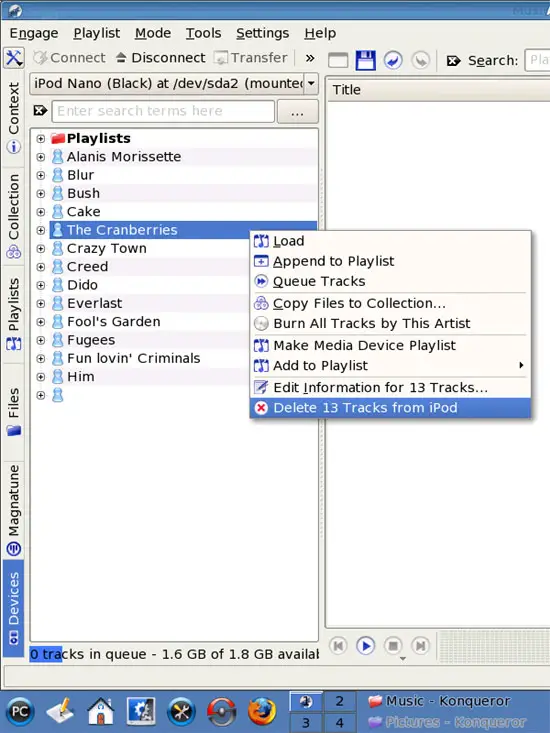Click the Title column header

438,90
